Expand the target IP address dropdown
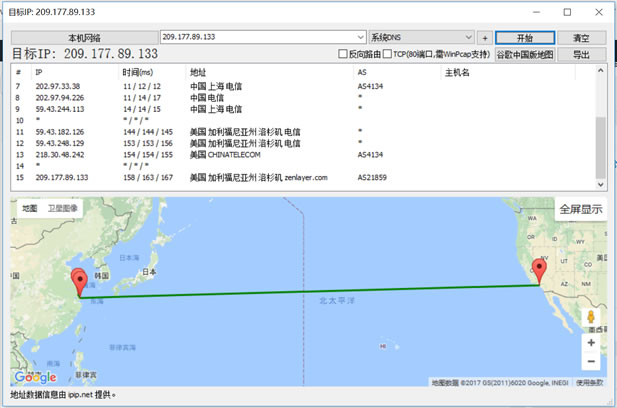617x408 pixels. tap(360, 37)
